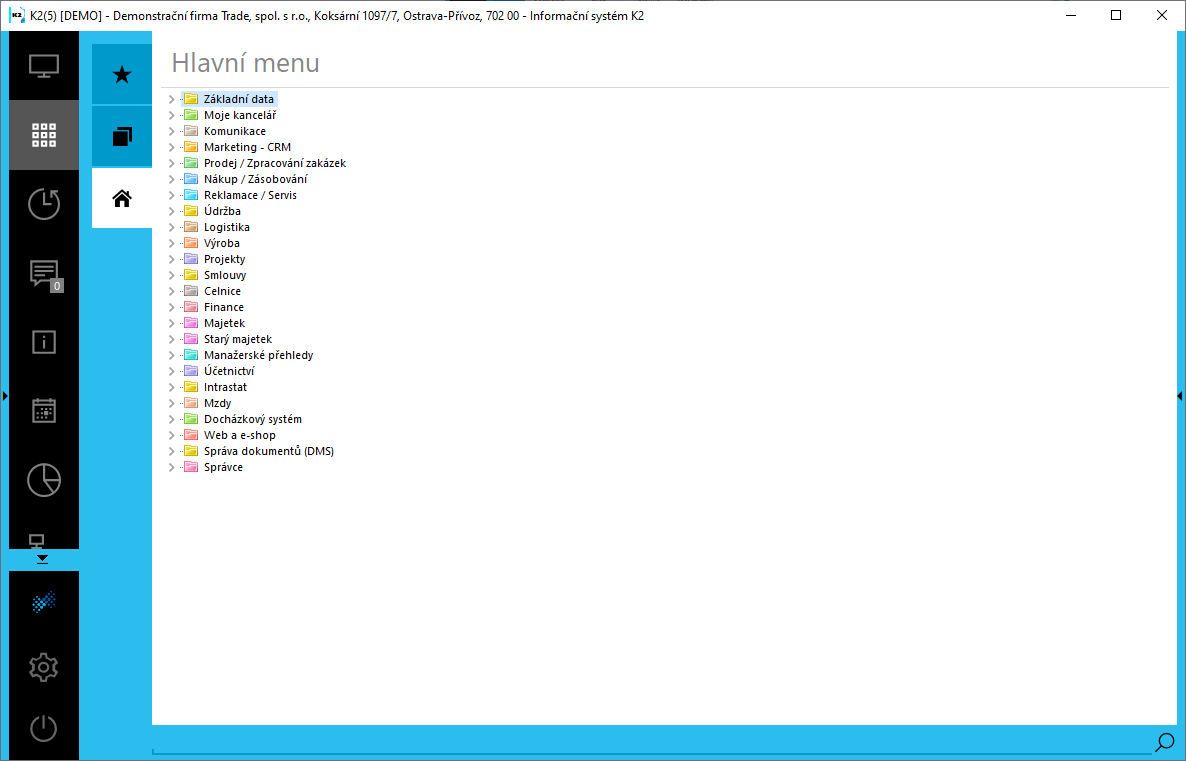1186x761 pixels.
Task: Click the Majetek folder icon
Action: tap(191, 323)
